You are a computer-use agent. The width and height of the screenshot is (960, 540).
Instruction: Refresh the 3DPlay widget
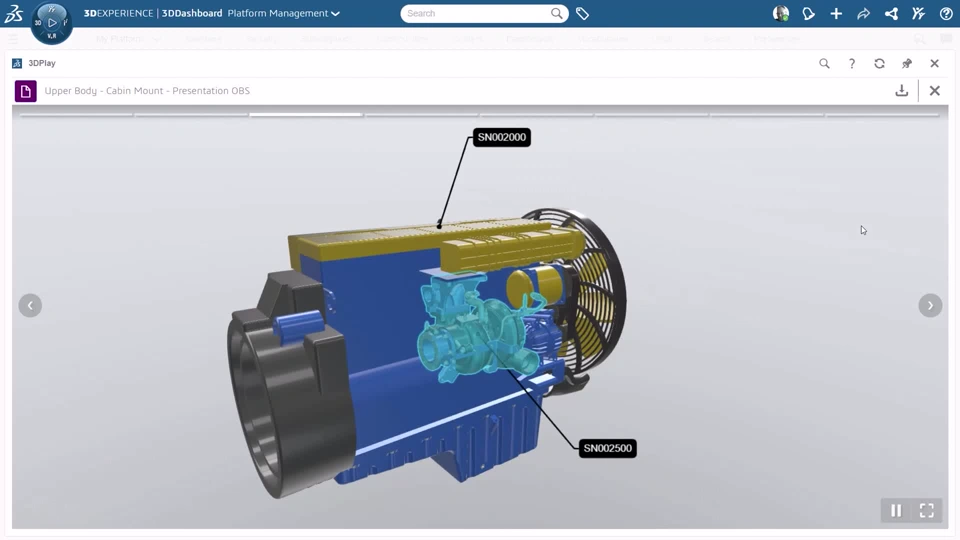[x=879, y=63]
